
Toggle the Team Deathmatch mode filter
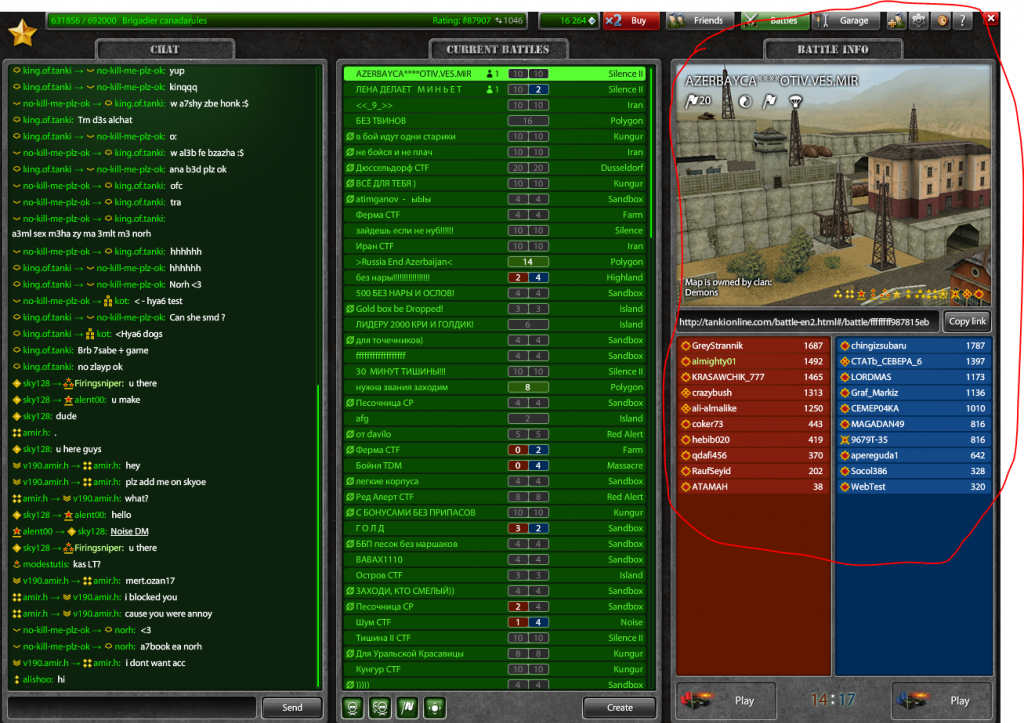point(380,707)
